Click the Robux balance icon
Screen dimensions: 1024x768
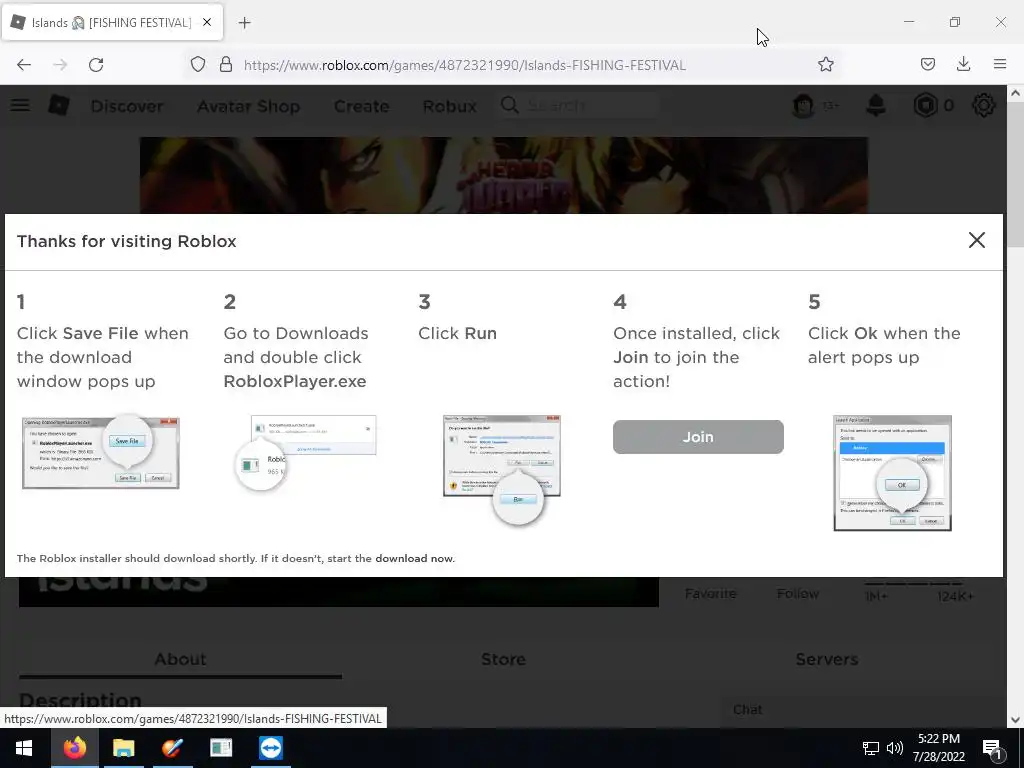pos(925,105)
